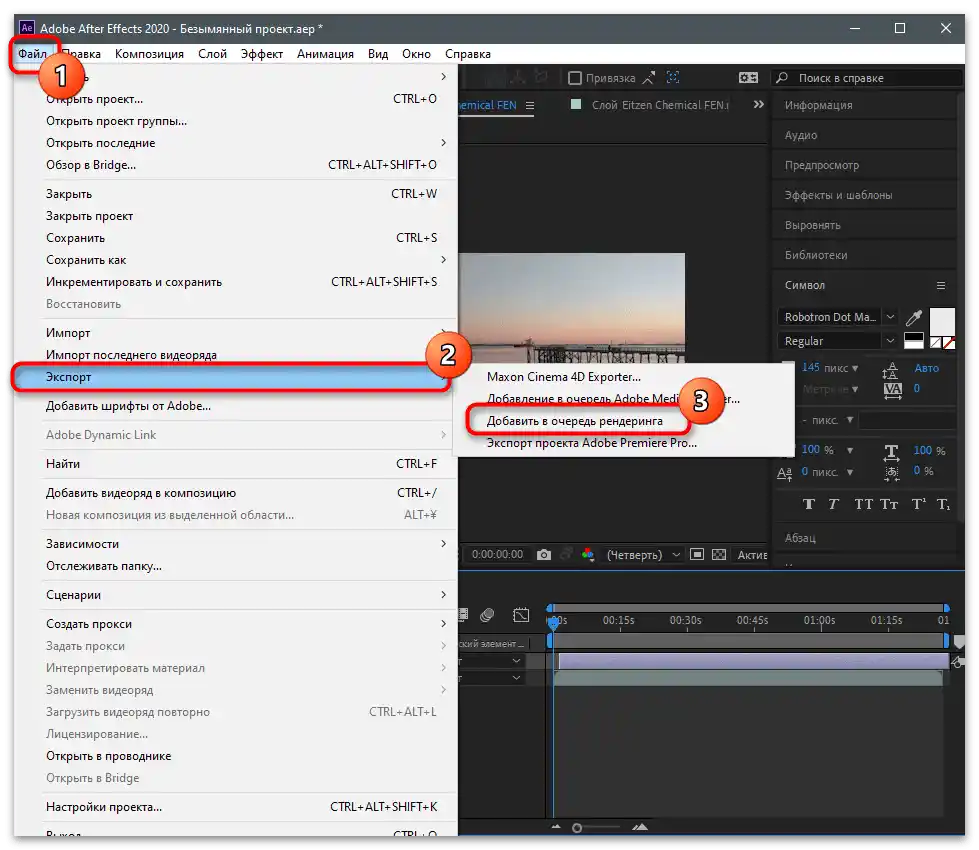The width and height of the screenshot is (979, 850).
Task: Open the RGB channel display icon
Action: pos(588,554)
